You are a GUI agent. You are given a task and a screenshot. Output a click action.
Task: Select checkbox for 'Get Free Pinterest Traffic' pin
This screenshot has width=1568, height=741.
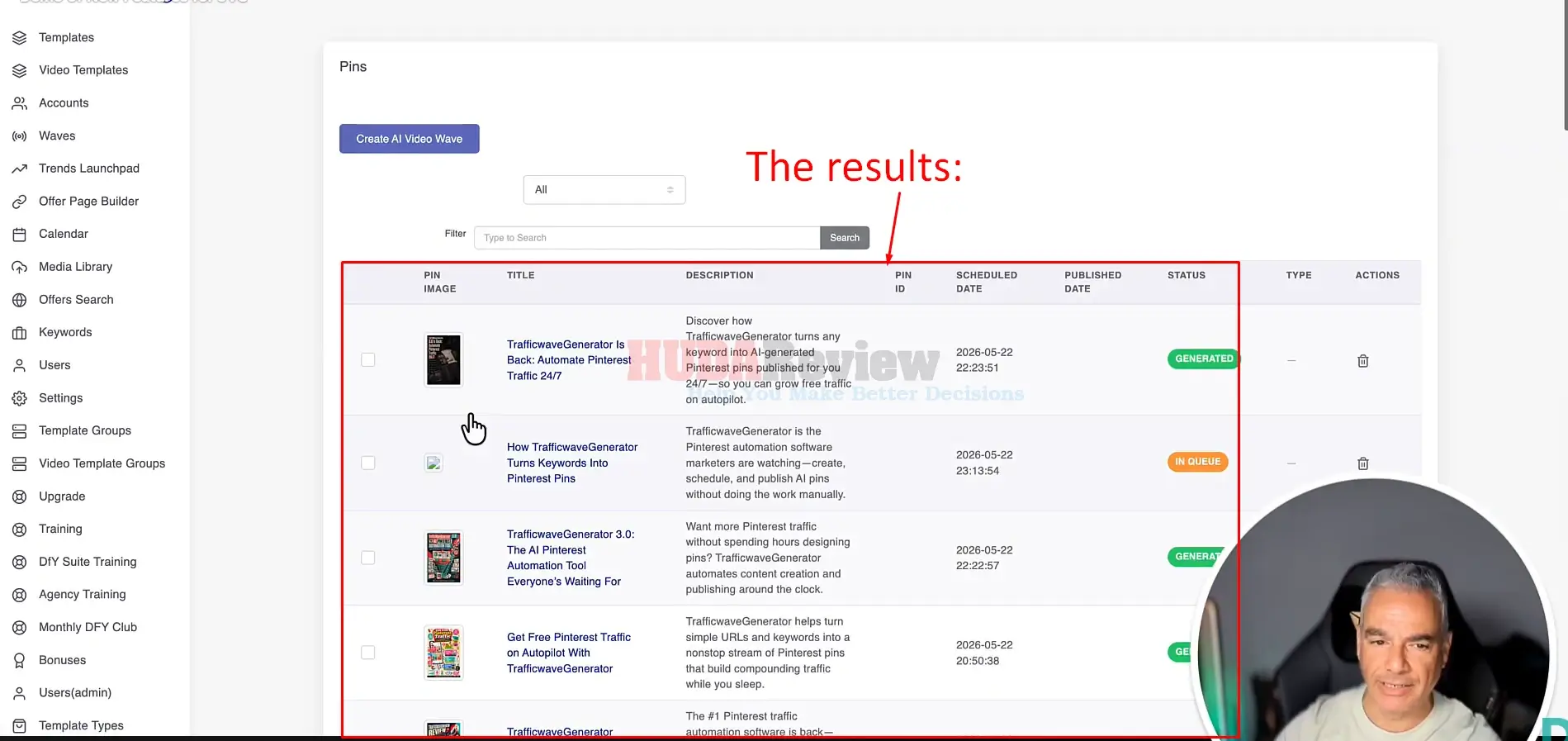[x=368, y=653]
